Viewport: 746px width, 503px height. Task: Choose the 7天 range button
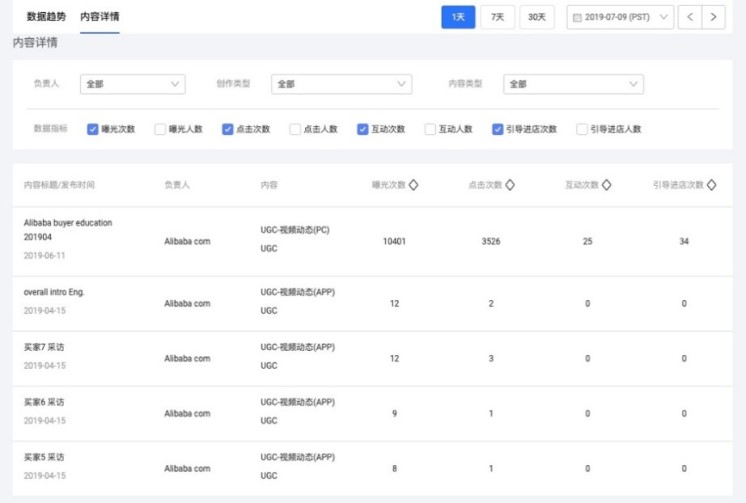[x=497, y=17]
